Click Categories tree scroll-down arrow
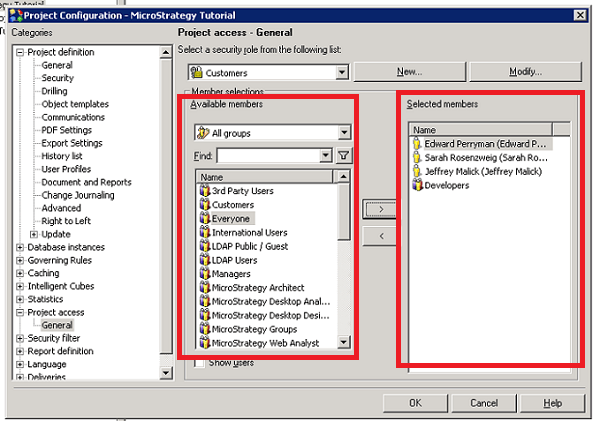This screenshot has height=421, width=600. click(166, 372)
